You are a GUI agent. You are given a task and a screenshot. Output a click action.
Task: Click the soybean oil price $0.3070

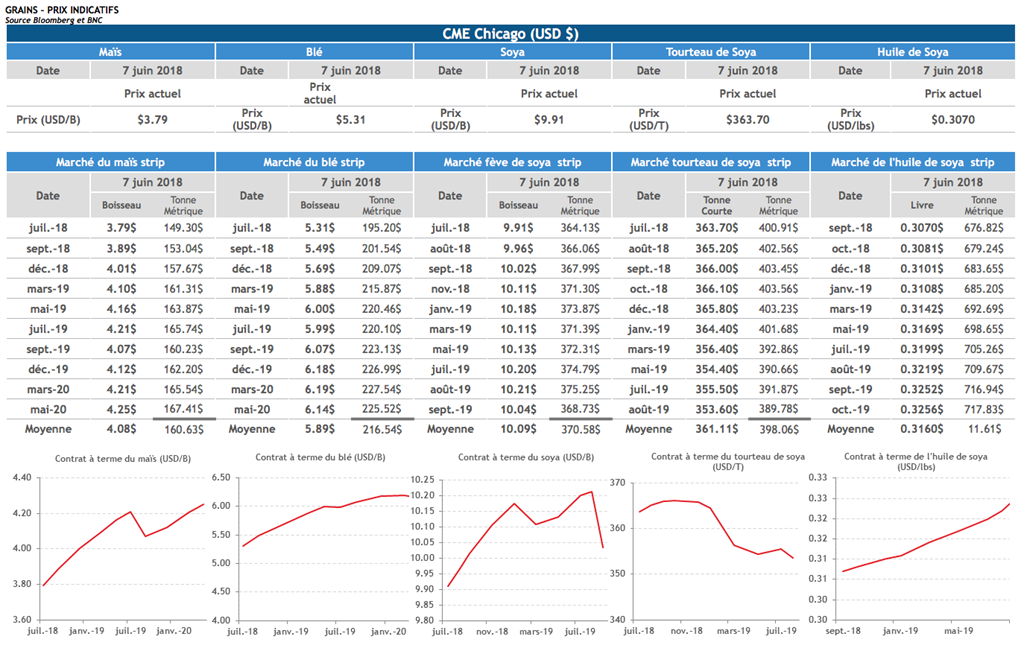click(x=950, y=120)
